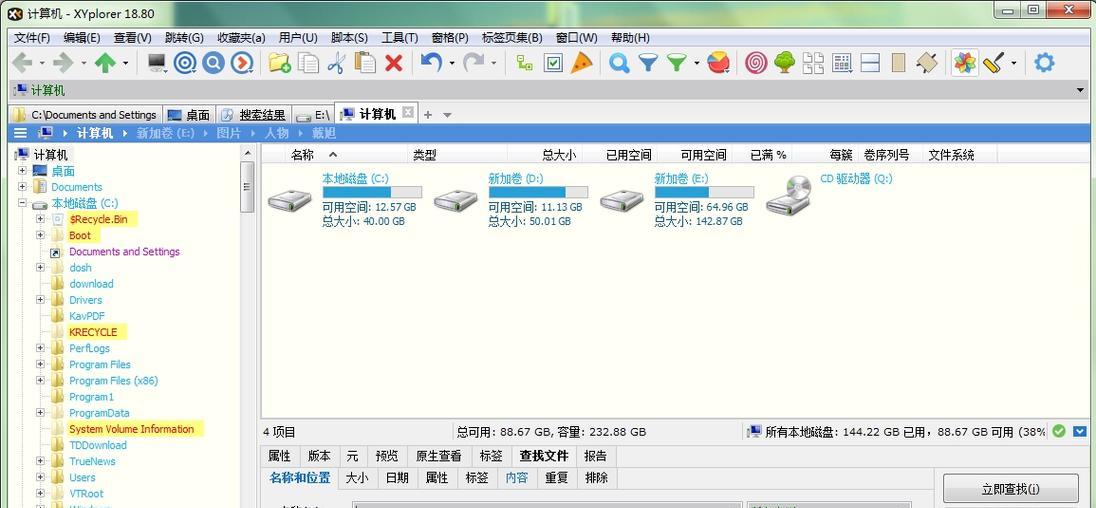Open the address bar dropdown arrow
1096x508 pixels.
pos(1081,90)
